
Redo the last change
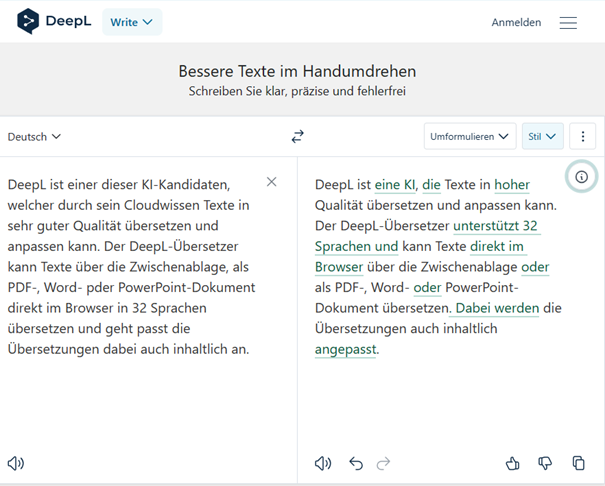click(383, 463)
